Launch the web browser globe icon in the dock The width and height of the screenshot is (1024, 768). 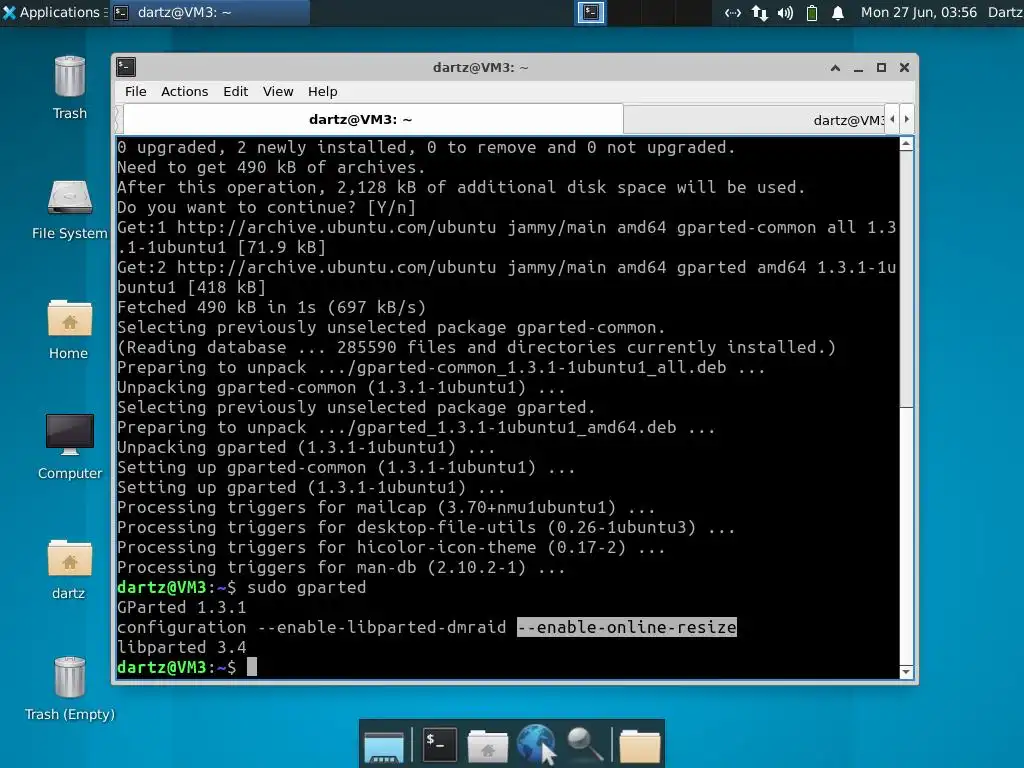(x=536, y=744)
